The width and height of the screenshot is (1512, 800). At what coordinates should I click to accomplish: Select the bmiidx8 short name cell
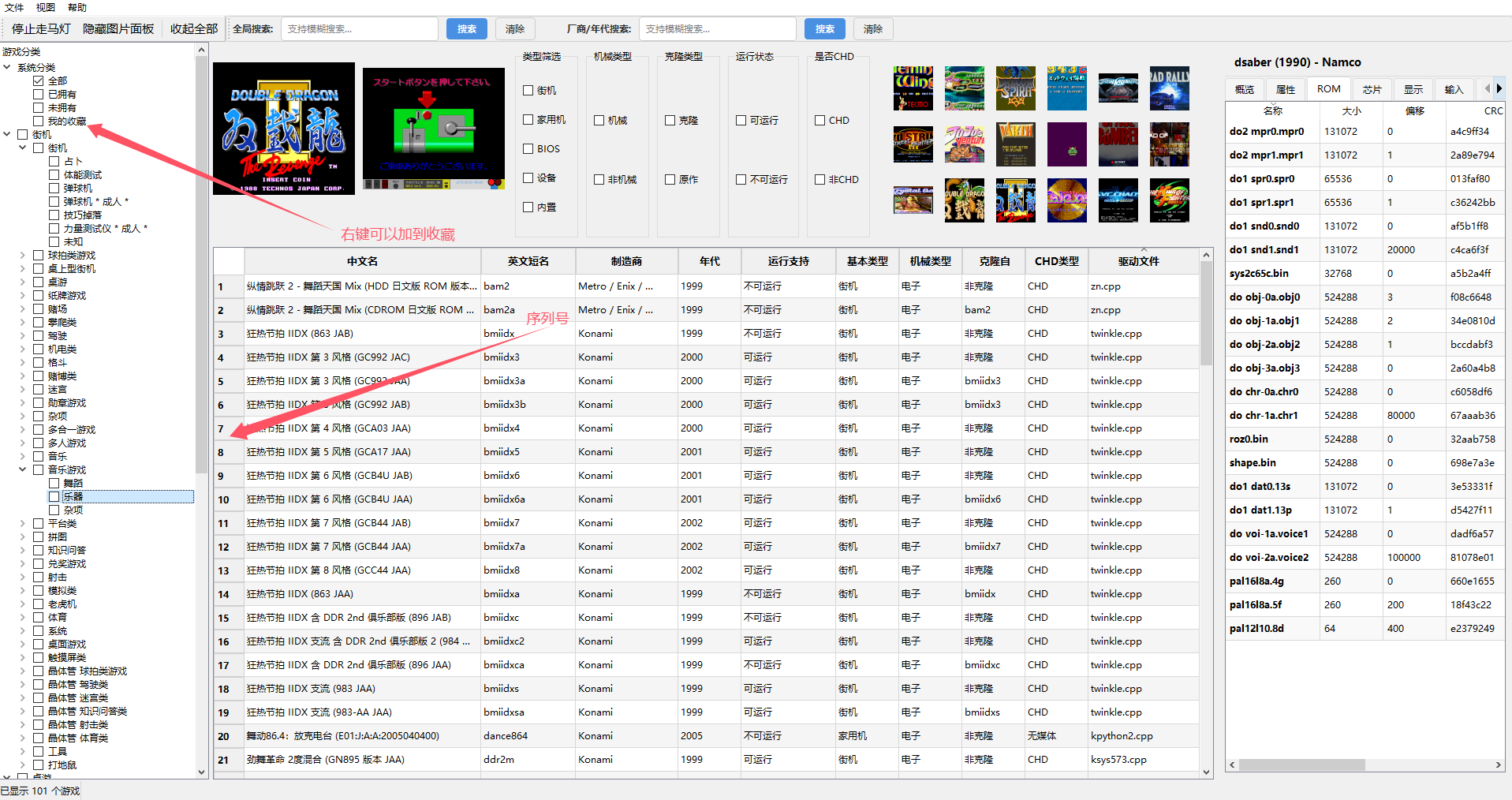tap(528, 570)
